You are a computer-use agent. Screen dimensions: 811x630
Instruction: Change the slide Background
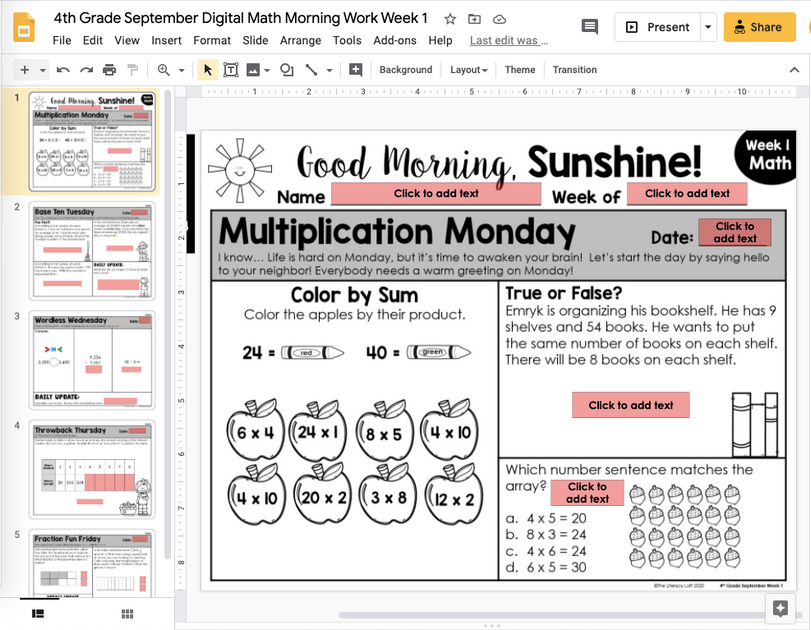tap(405, 70)
